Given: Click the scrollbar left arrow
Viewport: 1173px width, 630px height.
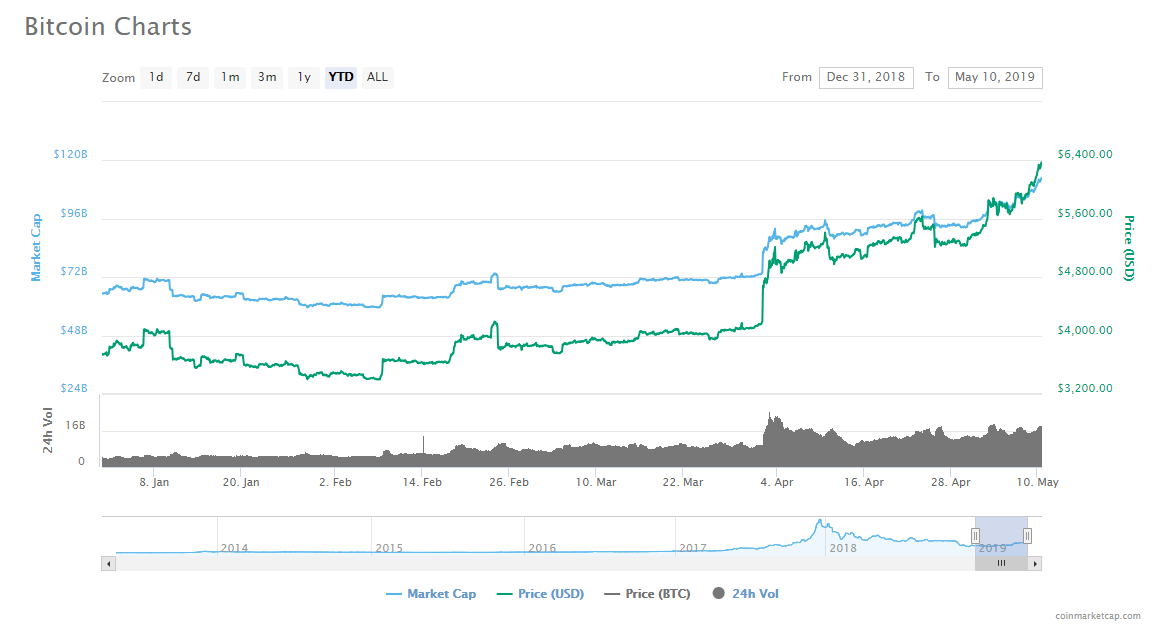Looking at the screenshot, I should click(x=109, y=564).
